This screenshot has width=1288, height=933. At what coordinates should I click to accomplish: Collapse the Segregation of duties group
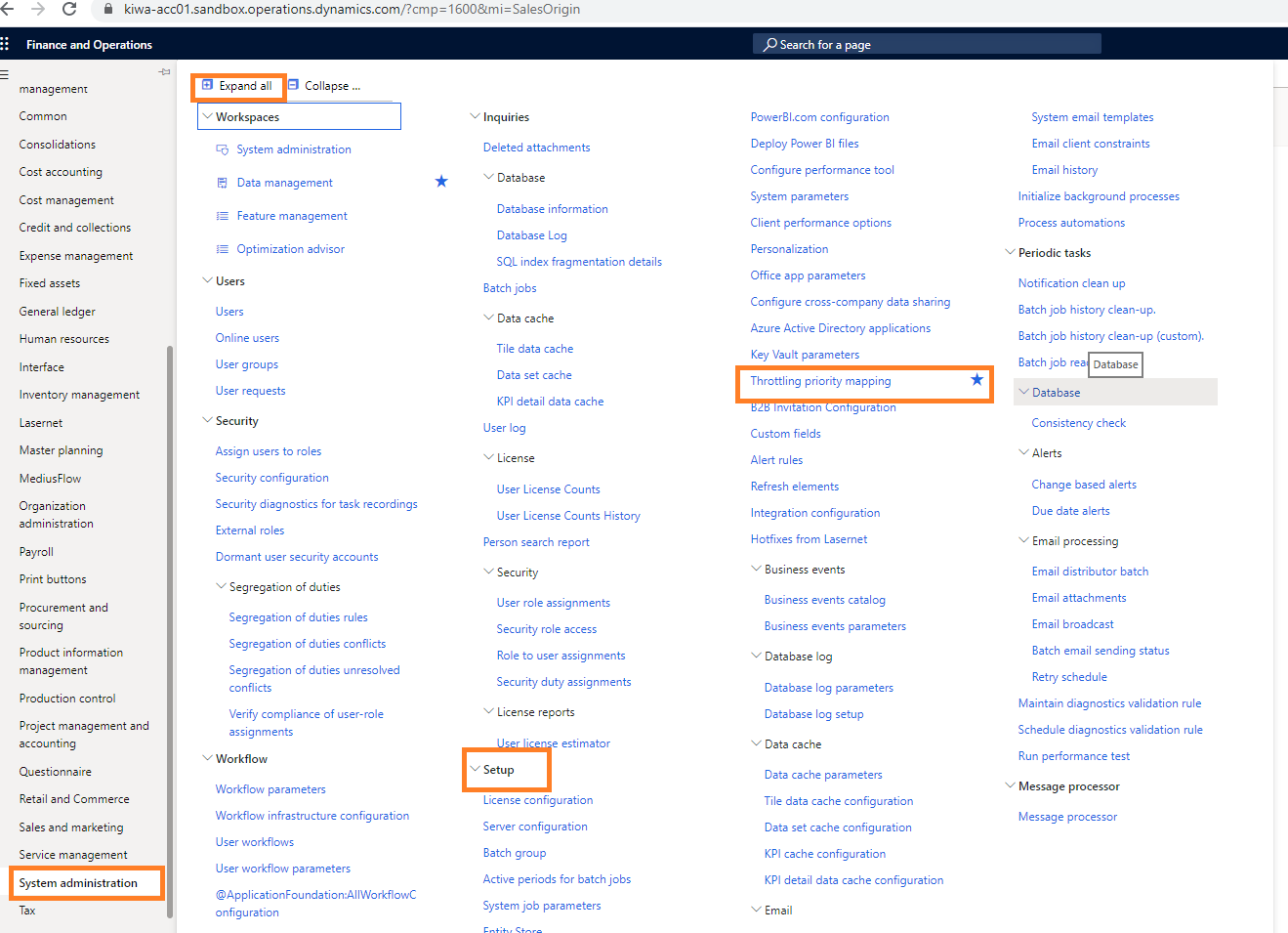tap(221, 587)
